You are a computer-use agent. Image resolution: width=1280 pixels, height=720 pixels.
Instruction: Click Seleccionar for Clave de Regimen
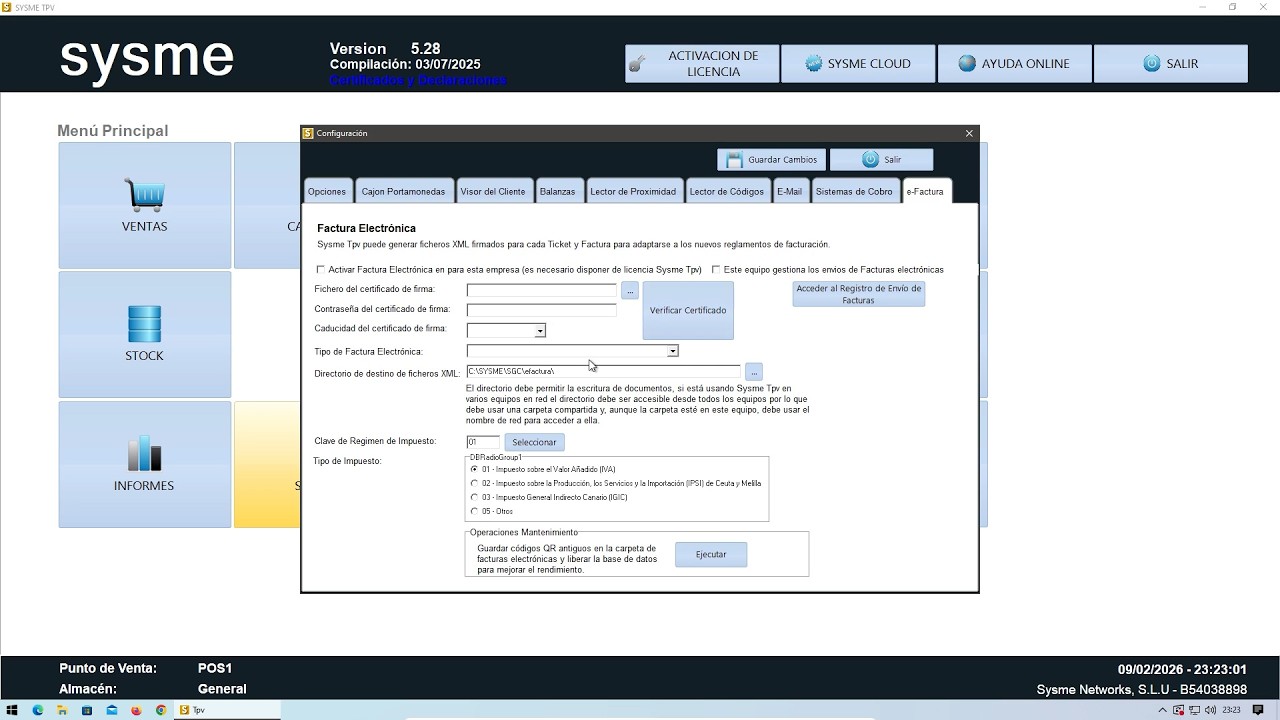[534, 442]
